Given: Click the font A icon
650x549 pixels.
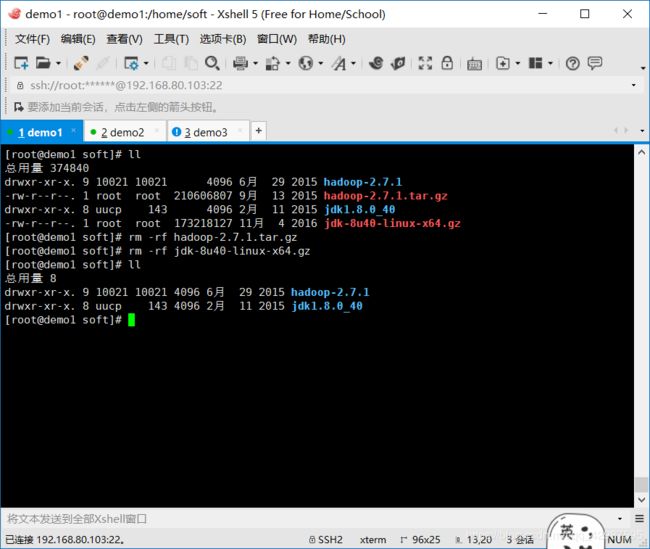Looking at the screenshot, I should click(339, 63).
